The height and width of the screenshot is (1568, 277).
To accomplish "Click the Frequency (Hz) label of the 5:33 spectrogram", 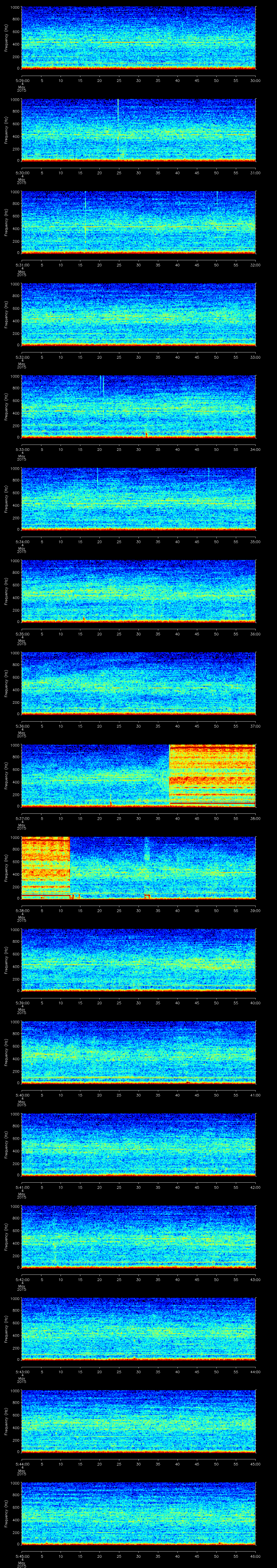I will (x=6, y=406).
